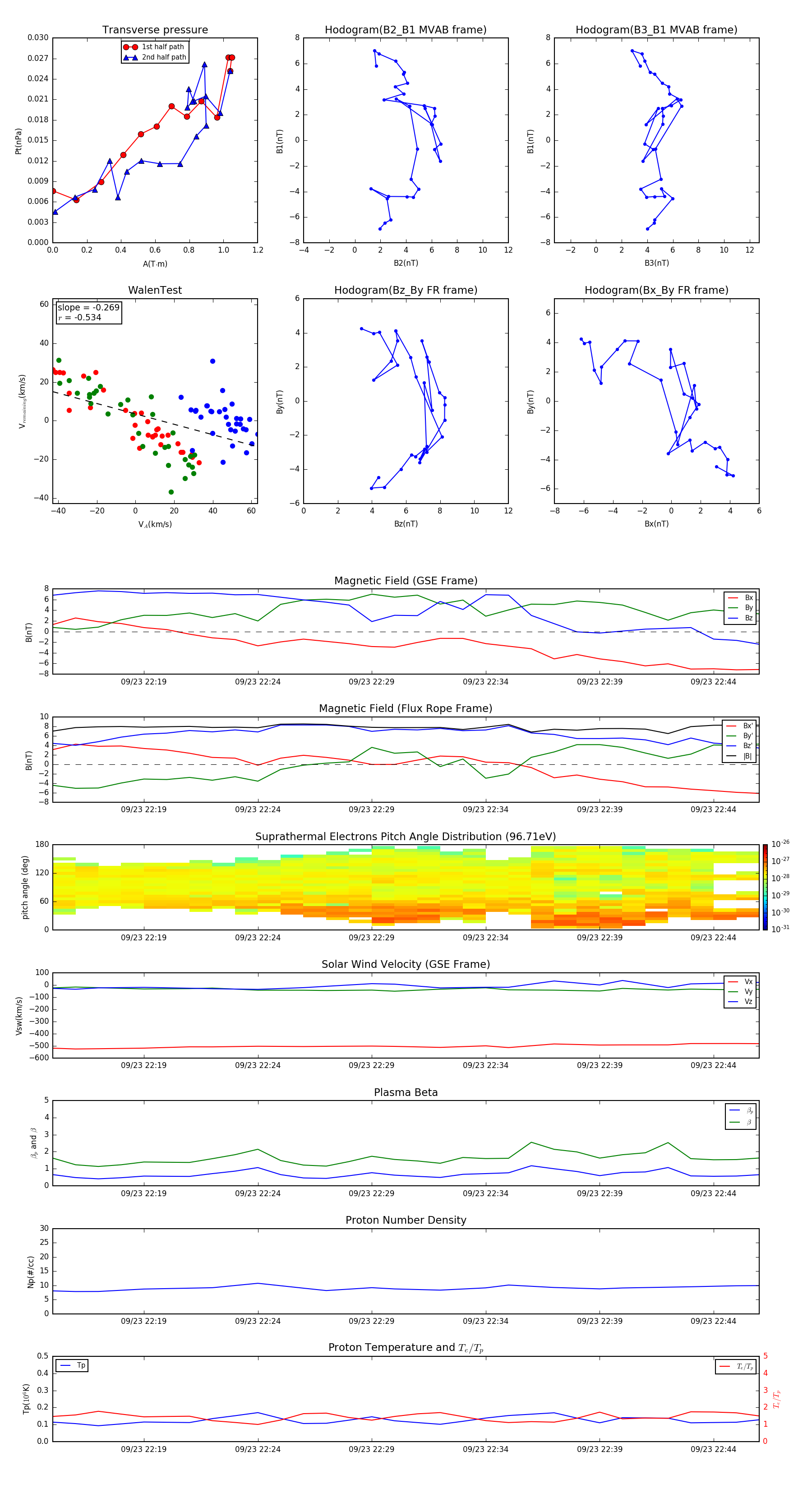The width and height of the screenshot is (812, 1489).
Task: Select the green By legend entry in GSE plot
Action: coord(740,607)
